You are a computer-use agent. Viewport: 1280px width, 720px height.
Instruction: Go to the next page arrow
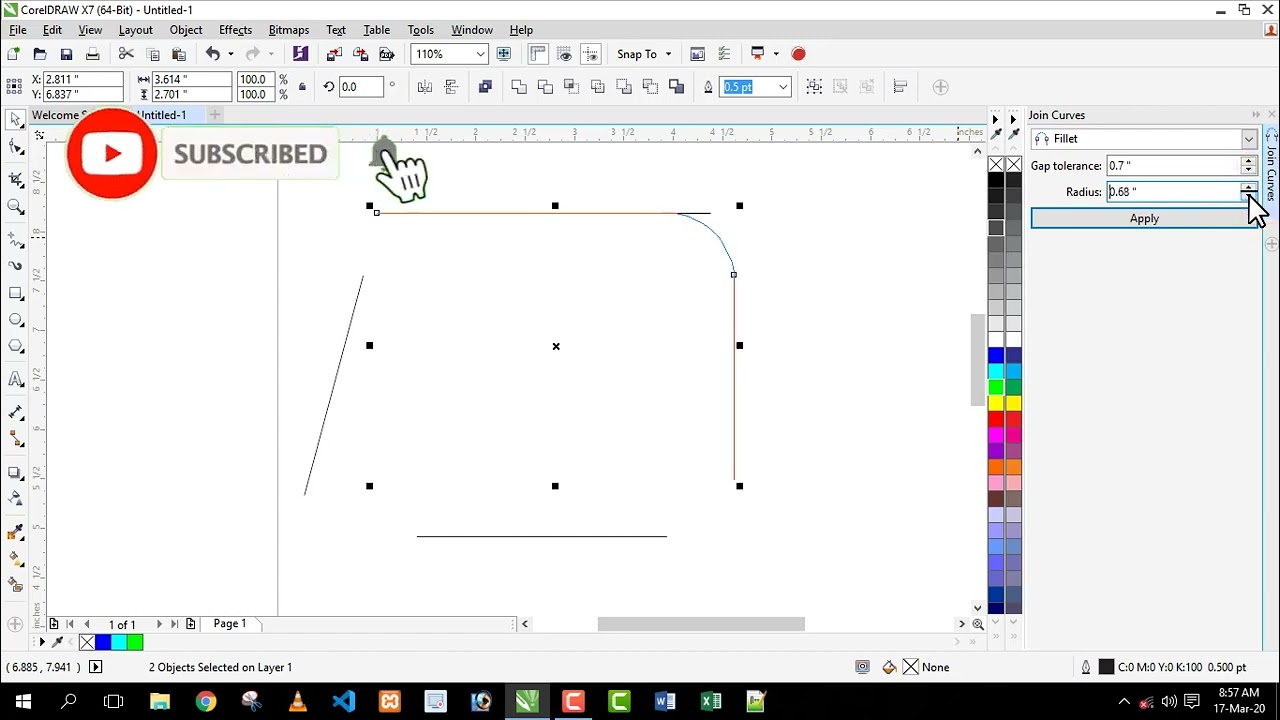(x=158, y=624)
